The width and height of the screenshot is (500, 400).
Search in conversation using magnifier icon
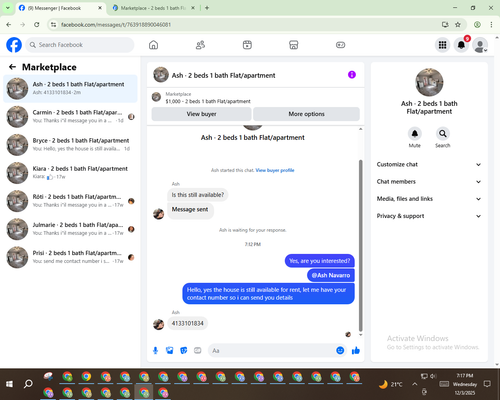coord(443,134)
